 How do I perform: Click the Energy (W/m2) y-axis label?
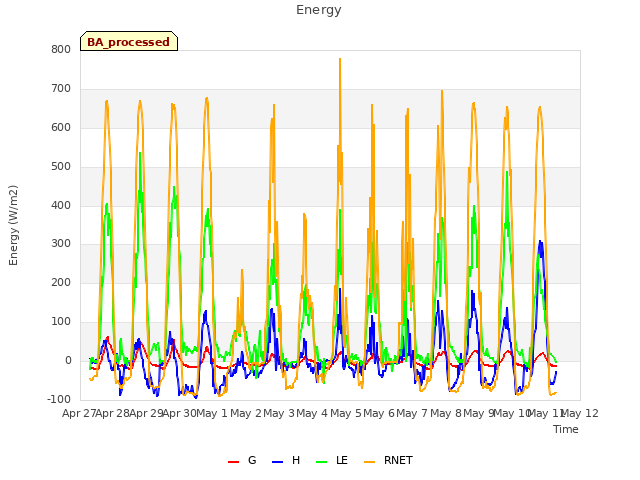pyautogui.click(x=13, y=225)
